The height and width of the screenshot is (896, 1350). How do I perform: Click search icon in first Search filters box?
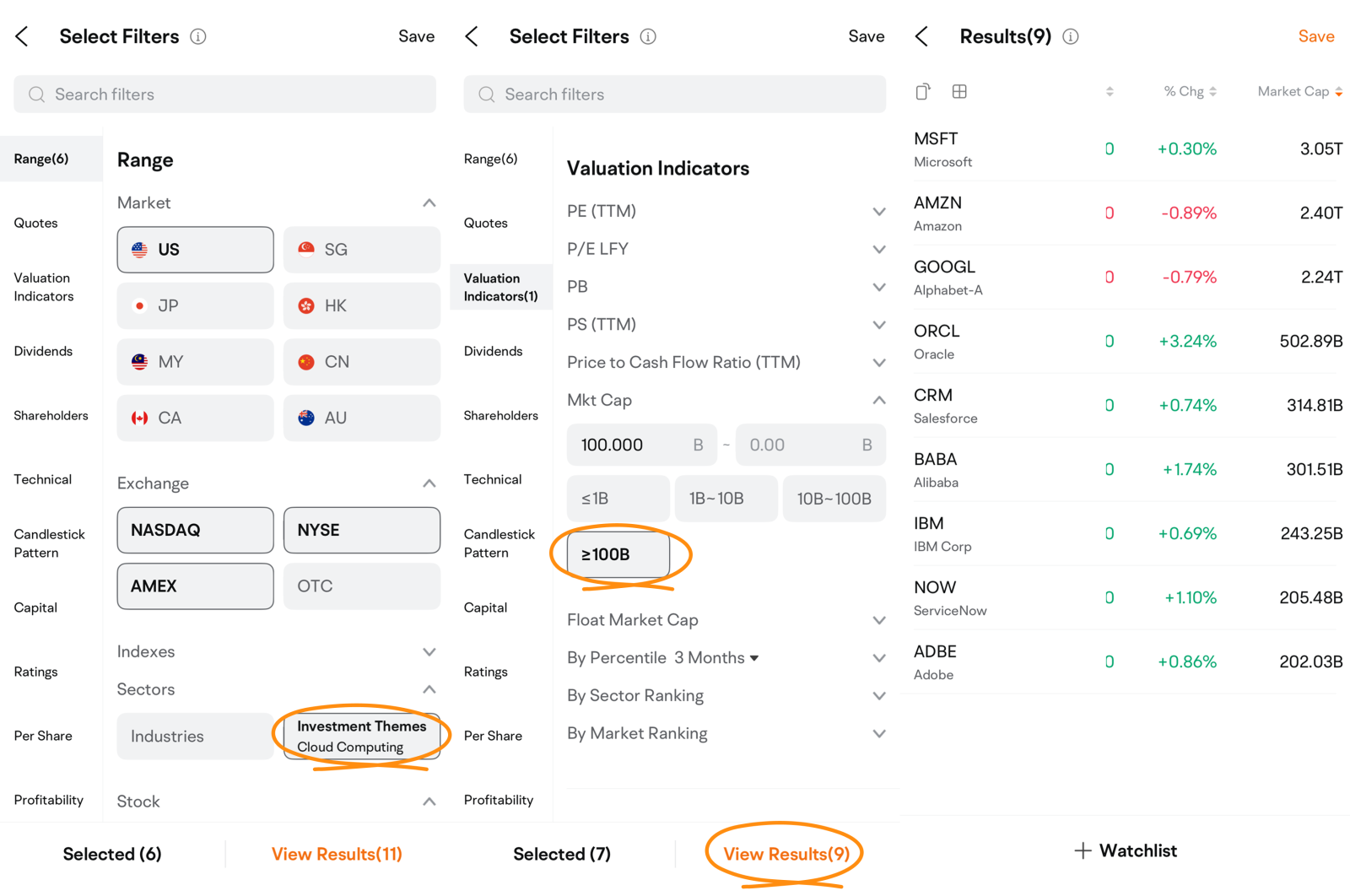[x=36, y=94]
